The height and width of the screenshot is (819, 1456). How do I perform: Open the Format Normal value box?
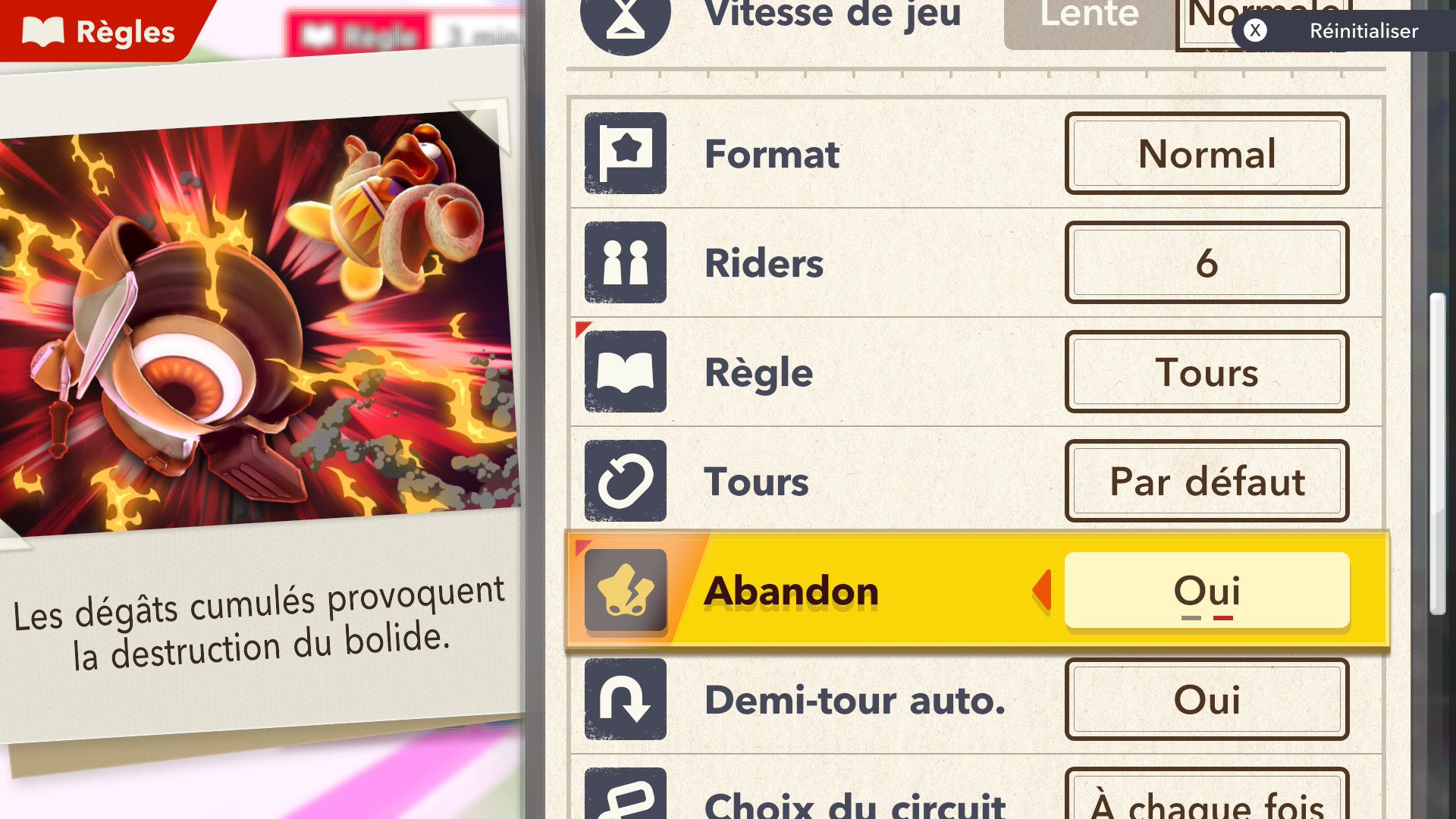pyautogui.click(x=1207, y=153)
